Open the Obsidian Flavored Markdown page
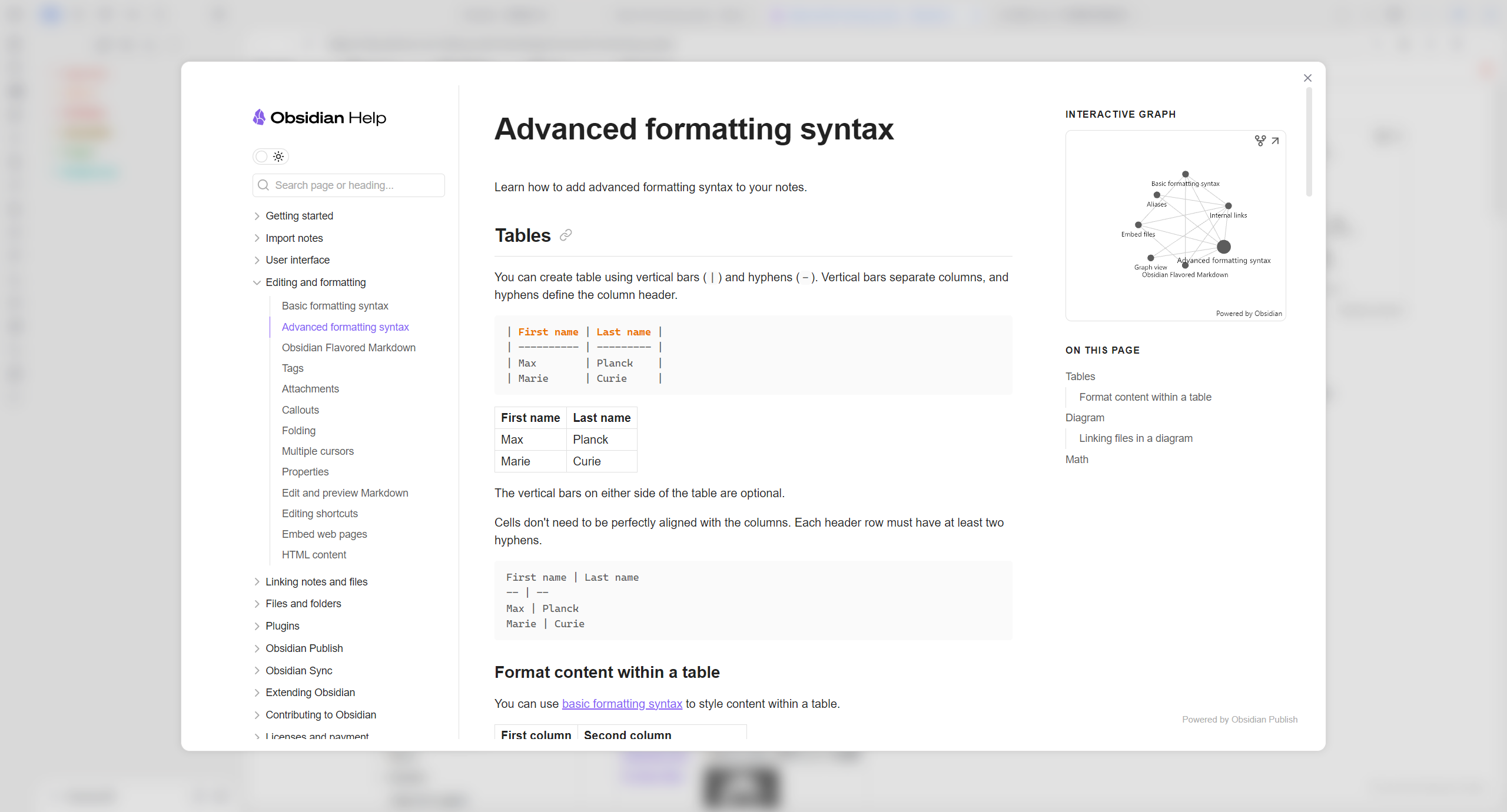Viewport: 1507px width, 812px height. tap(348, 347)
